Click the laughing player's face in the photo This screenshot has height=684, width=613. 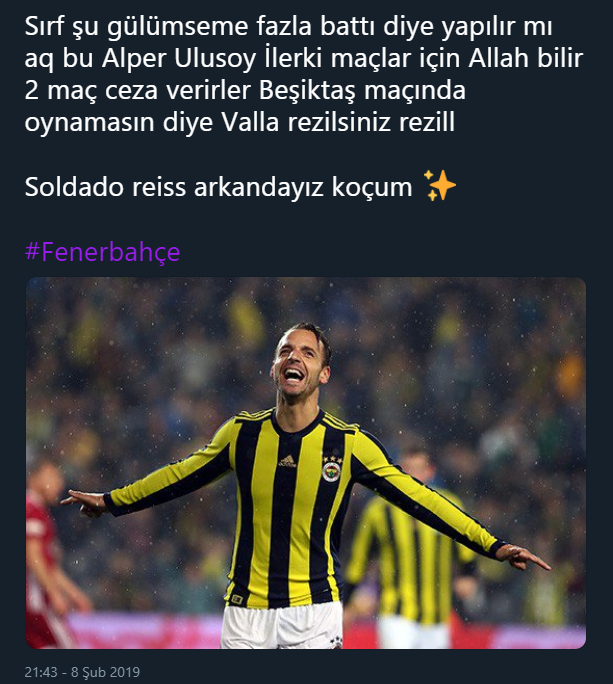coord(295,366)
